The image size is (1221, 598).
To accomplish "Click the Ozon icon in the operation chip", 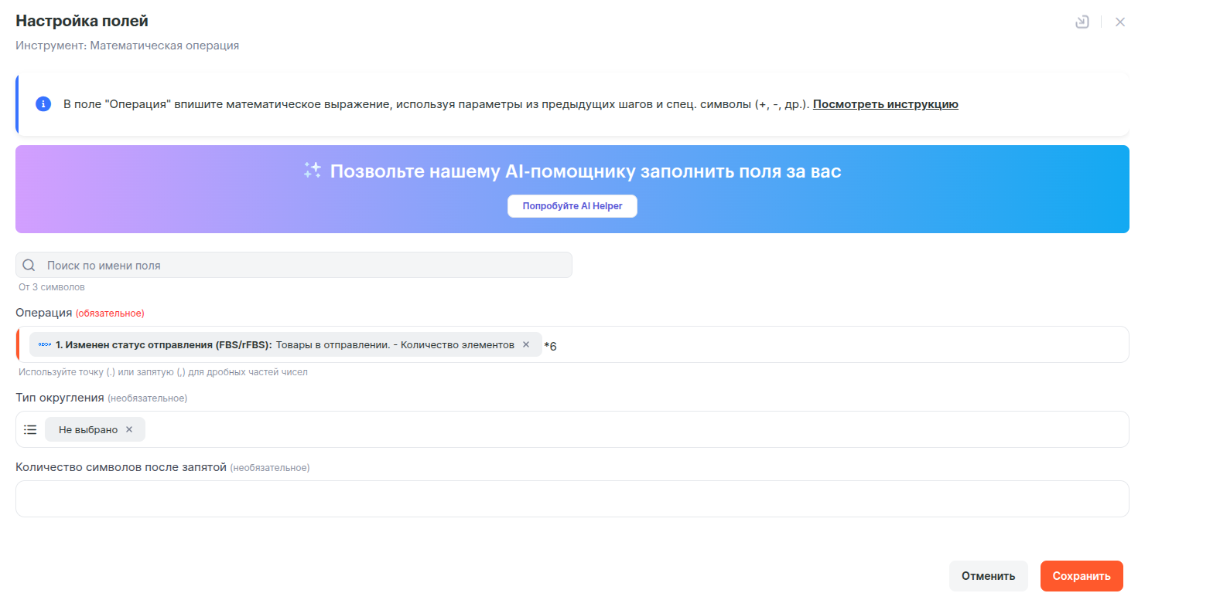I will click(44, 345).
